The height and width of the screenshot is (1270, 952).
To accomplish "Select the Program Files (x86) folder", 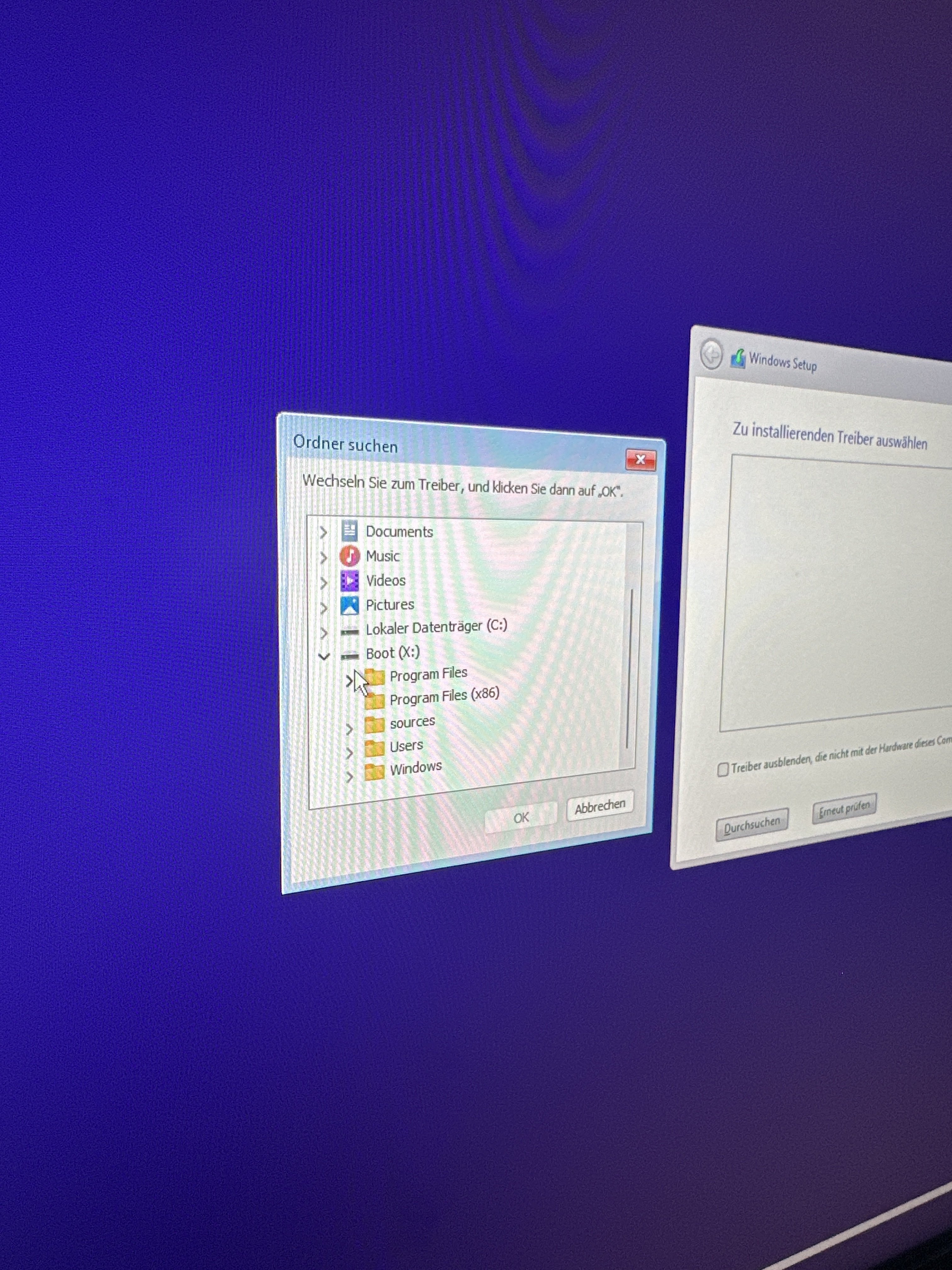I will pos(444,696).
